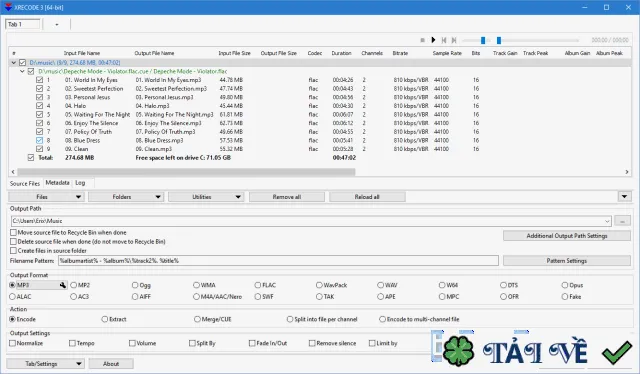640x374 pixels.
Task: Select Opus output format
Action: pyautogui.click(x=565, y=285)
